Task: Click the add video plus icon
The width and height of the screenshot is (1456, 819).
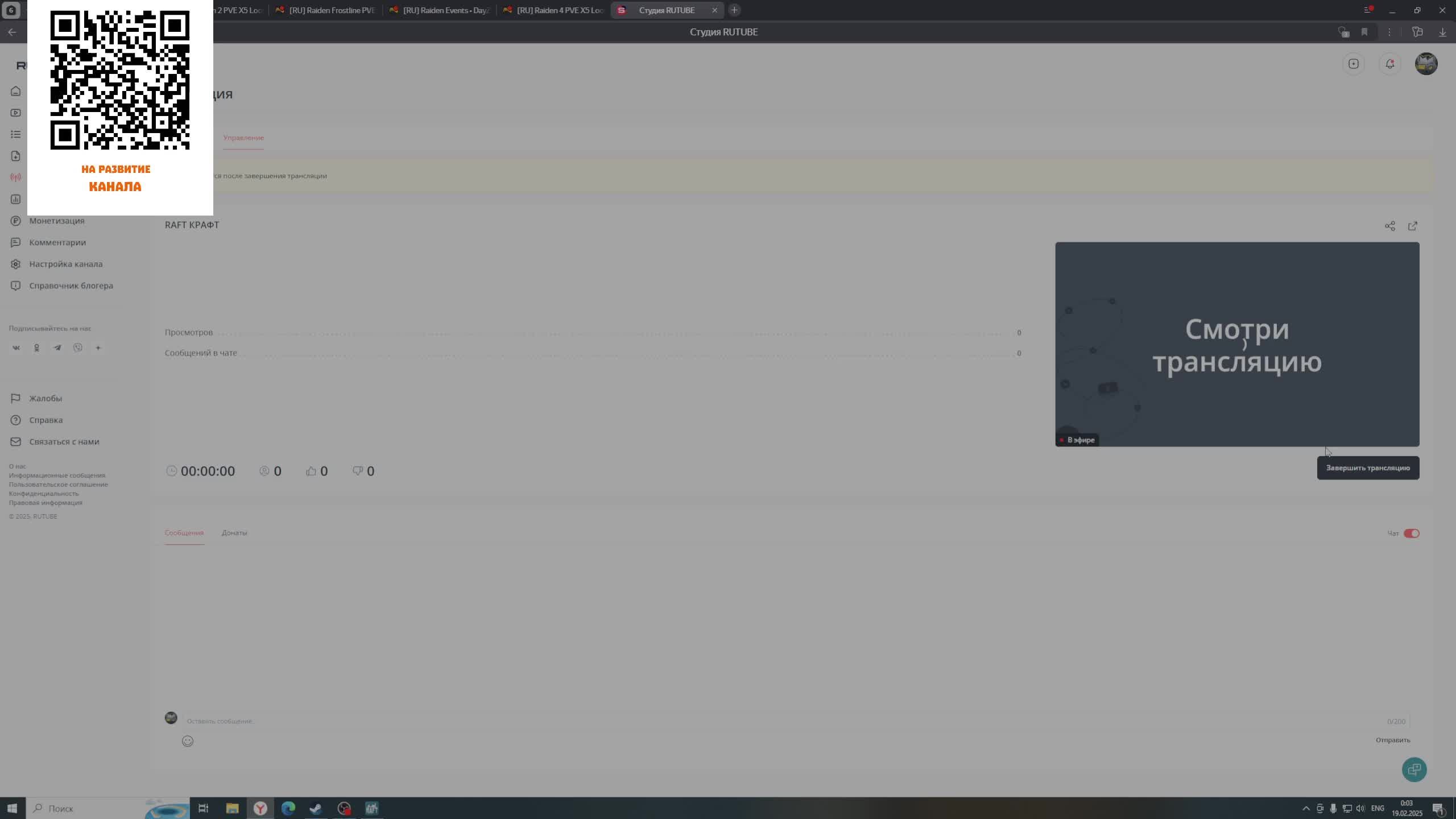Action: tap(1354, 64)
